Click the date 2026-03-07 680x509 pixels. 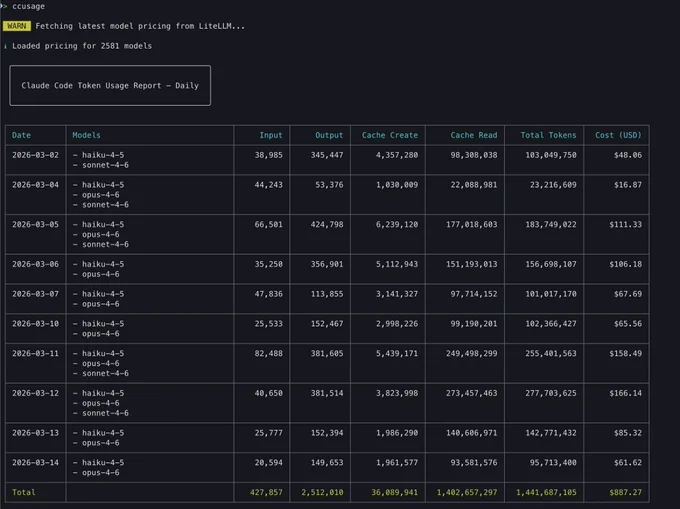[35, 294]
